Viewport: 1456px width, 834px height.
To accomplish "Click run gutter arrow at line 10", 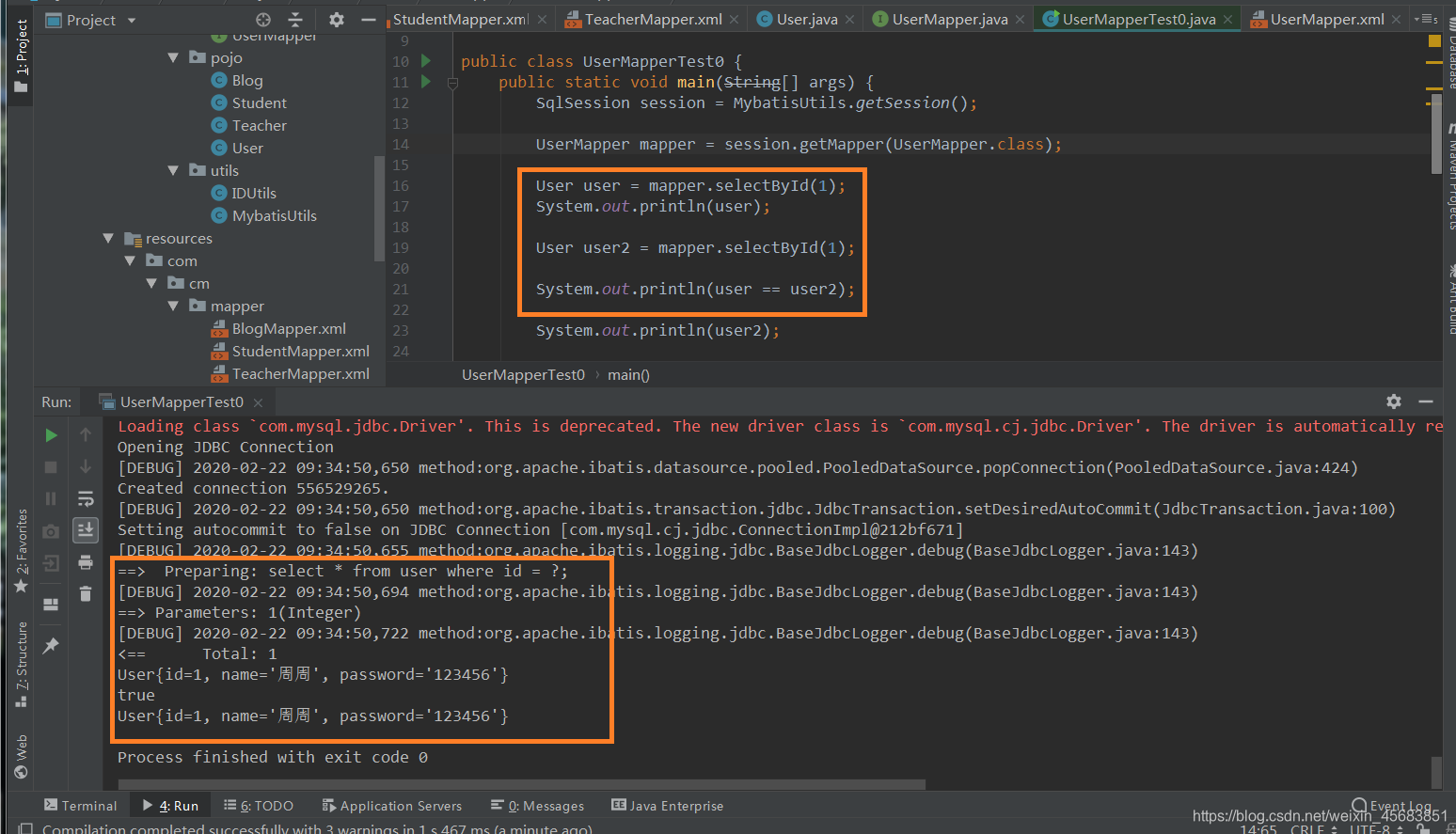I will 426,61.
